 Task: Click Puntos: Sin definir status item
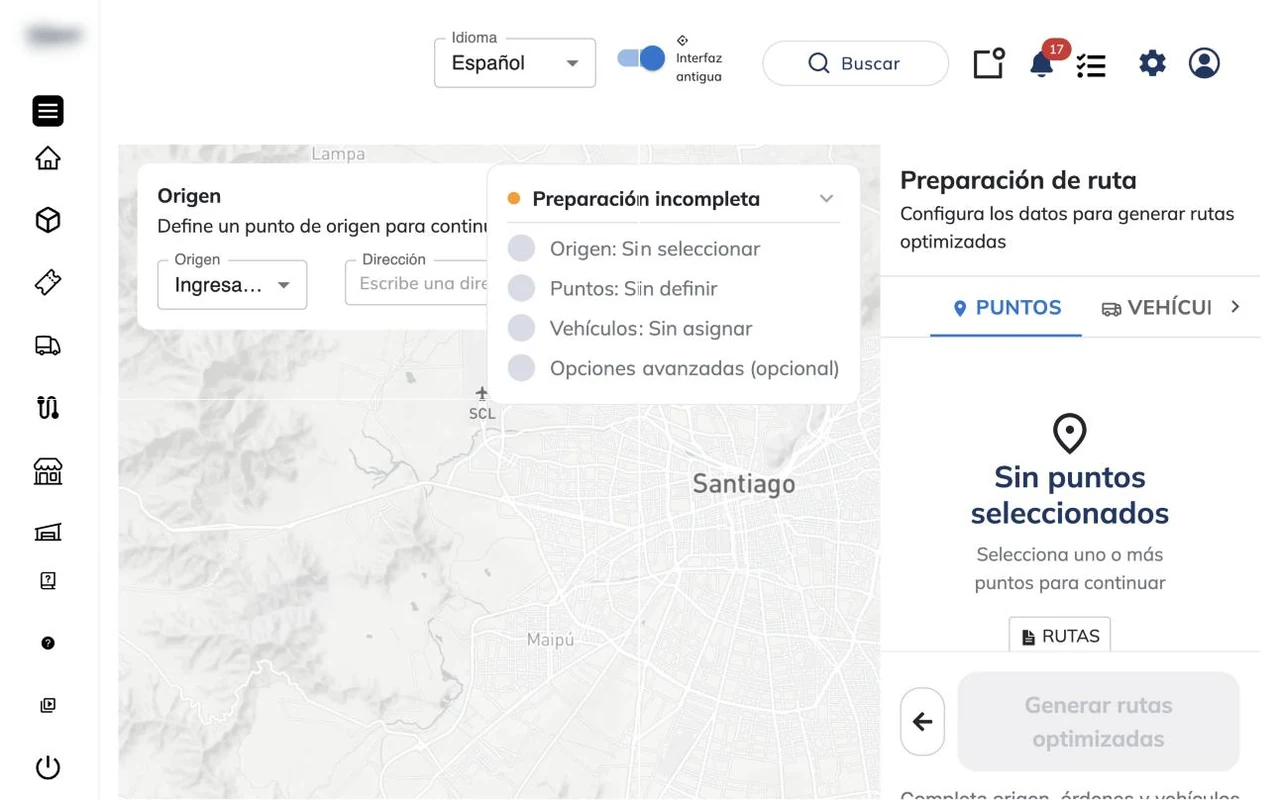(x=612, y=288)
